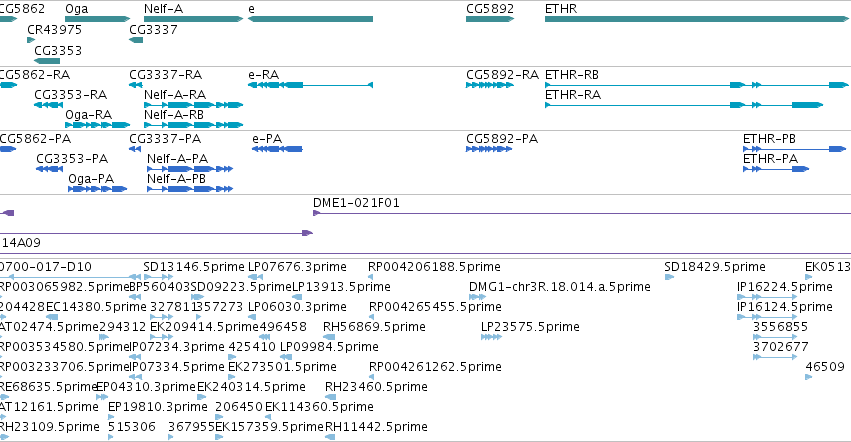Image resolution: width=851 pixels, height=442 pixels.
Task: Select the ETHR-RB transcript
Action: (696, 85)
